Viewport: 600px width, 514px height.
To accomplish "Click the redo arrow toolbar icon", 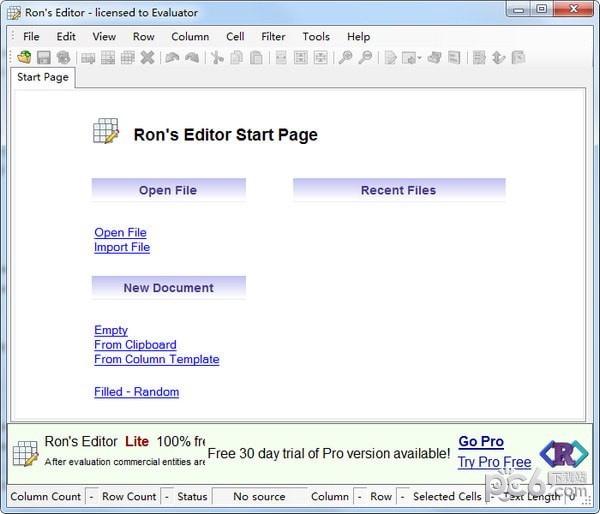I will click(192, 58).
